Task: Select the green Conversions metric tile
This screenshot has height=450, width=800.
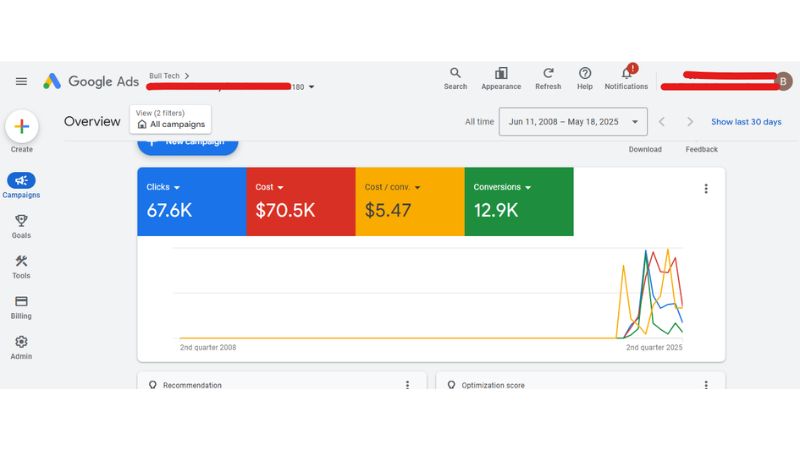Action: click(519, 202)
